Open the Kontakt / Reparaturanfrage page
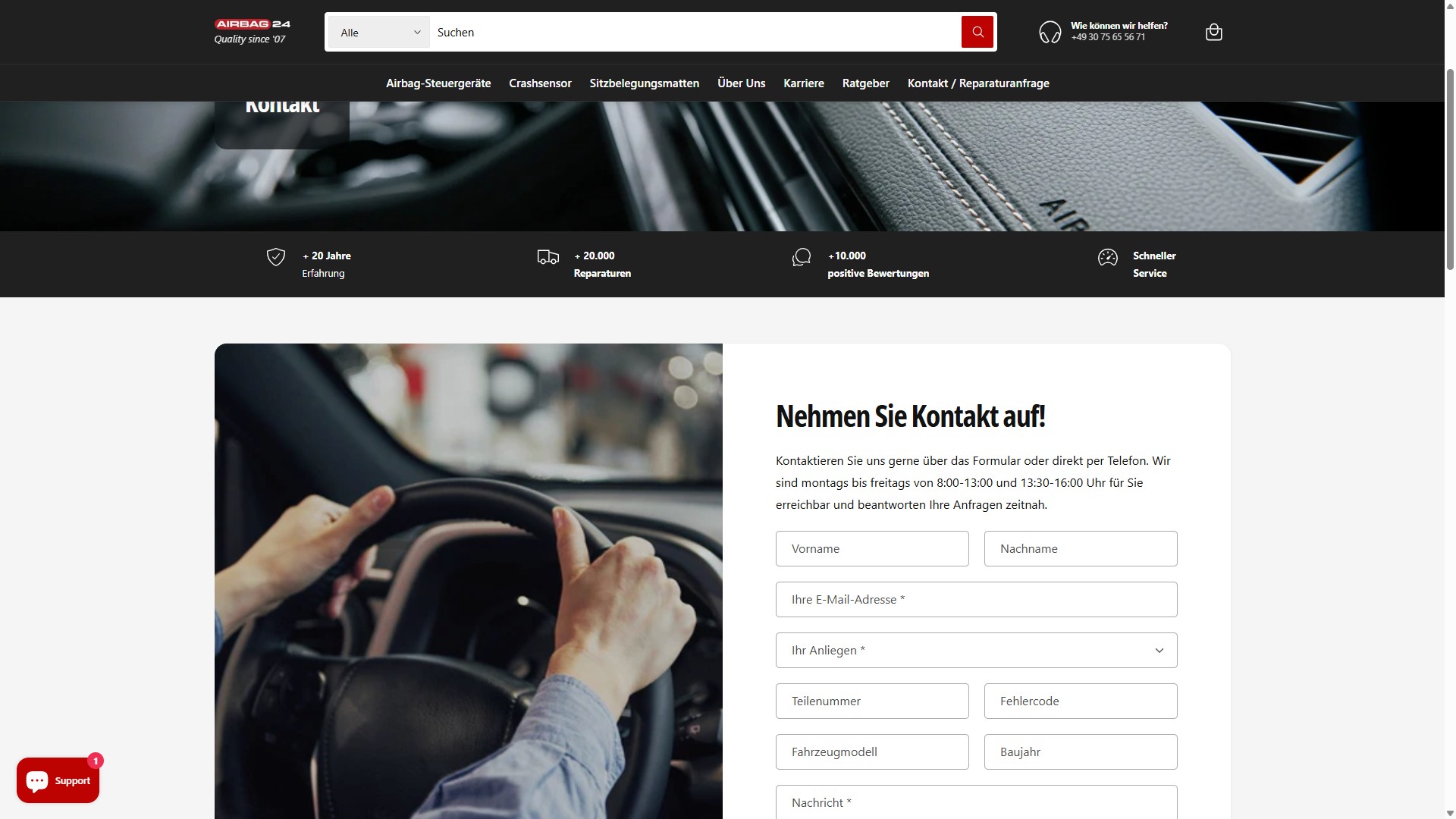The height and width of the screenshot is (819, 1456). pos(977,83)
